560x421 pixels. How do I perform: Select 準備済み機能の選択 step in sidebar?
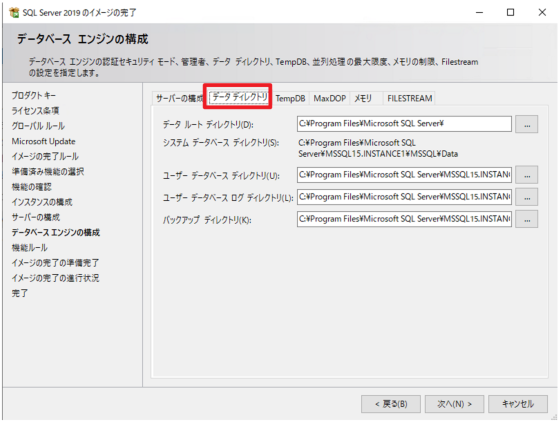coord(48,171)
